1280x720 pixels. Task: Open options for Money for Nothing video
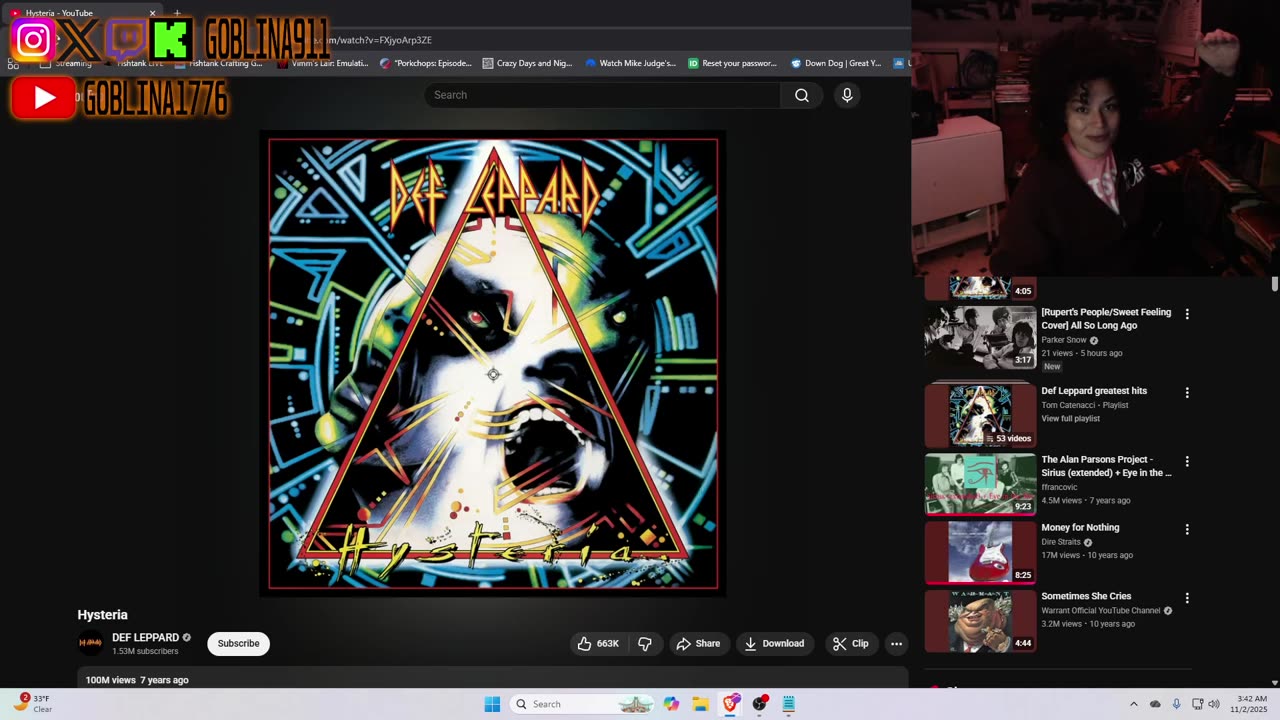1187,530
